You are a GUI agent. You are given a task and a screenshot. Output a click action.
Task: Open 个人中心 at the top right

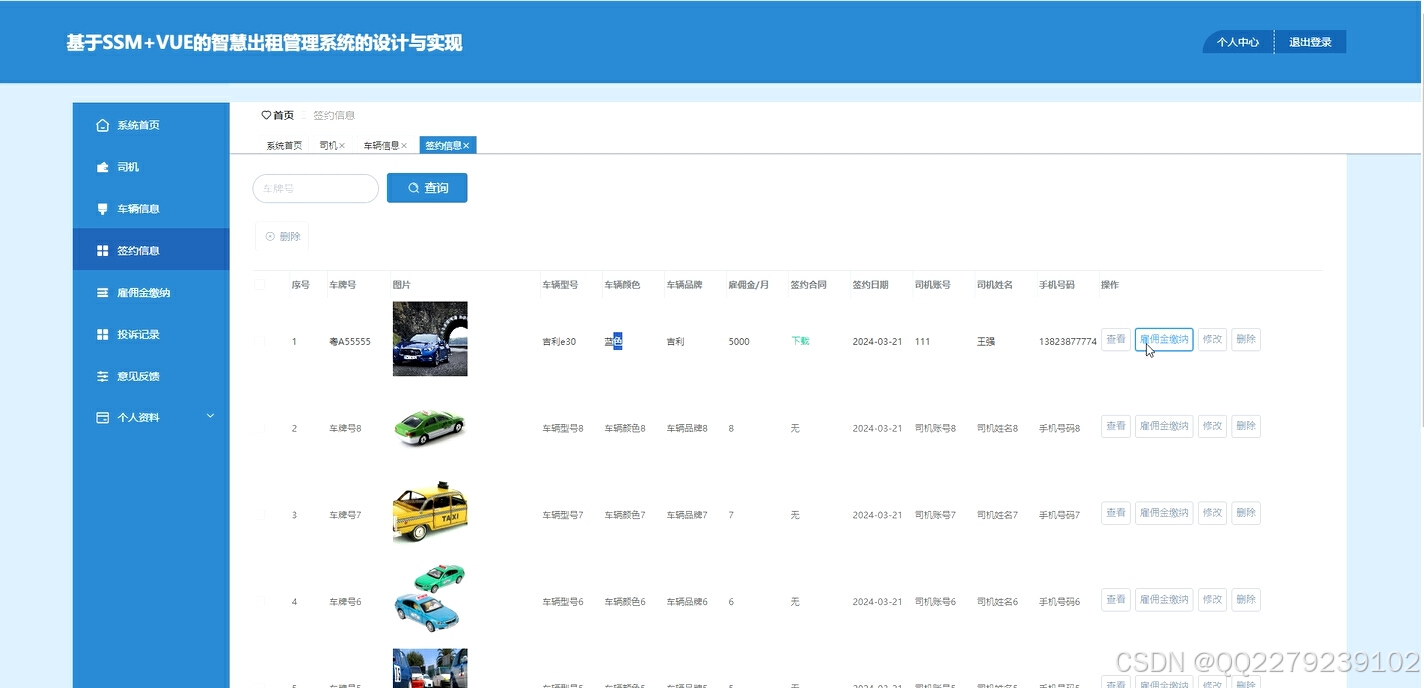click(x=1237, y=42)
